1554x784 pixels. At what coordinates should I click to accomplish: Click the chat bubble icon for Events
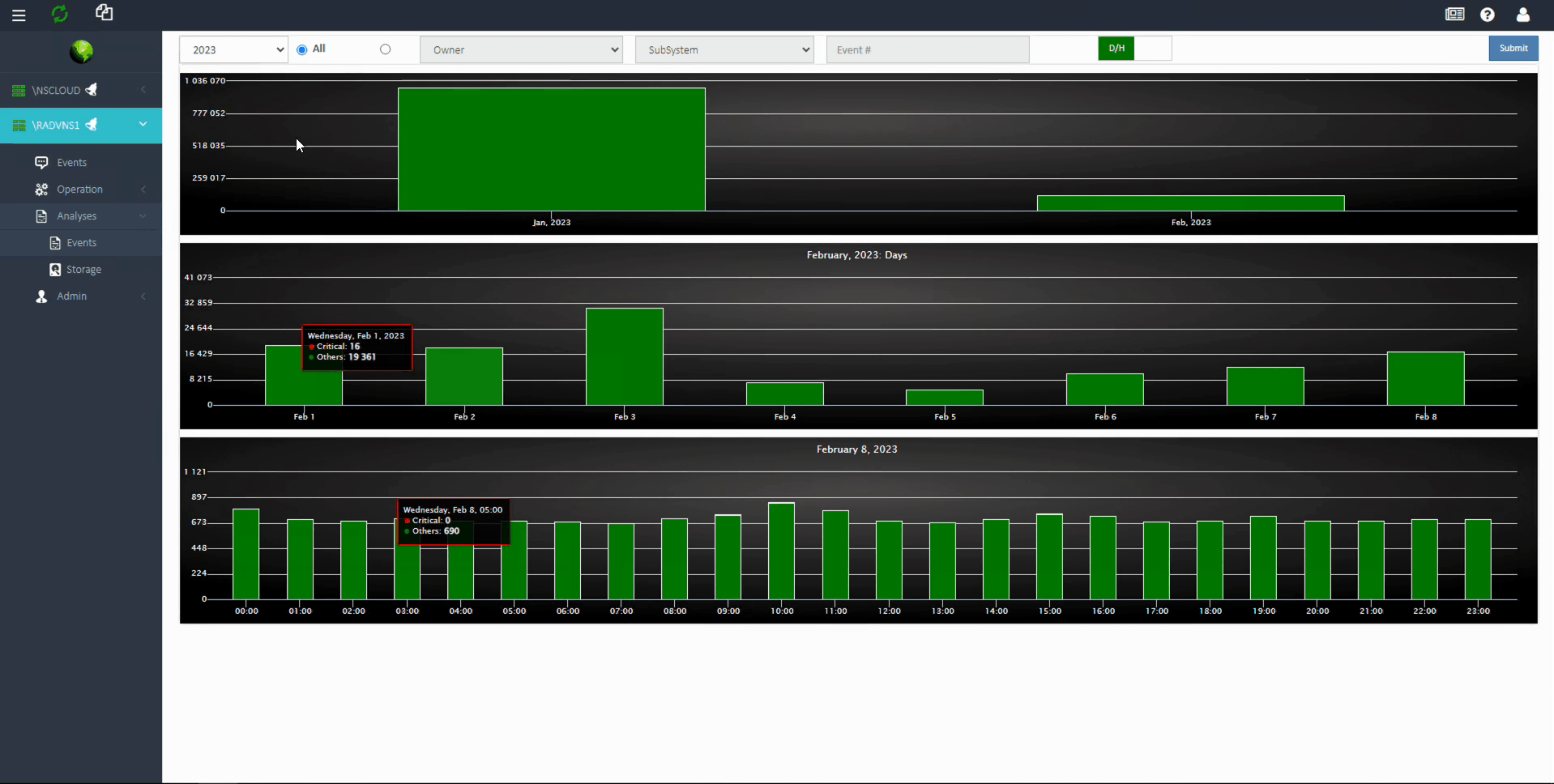click(x=41, y=163)
